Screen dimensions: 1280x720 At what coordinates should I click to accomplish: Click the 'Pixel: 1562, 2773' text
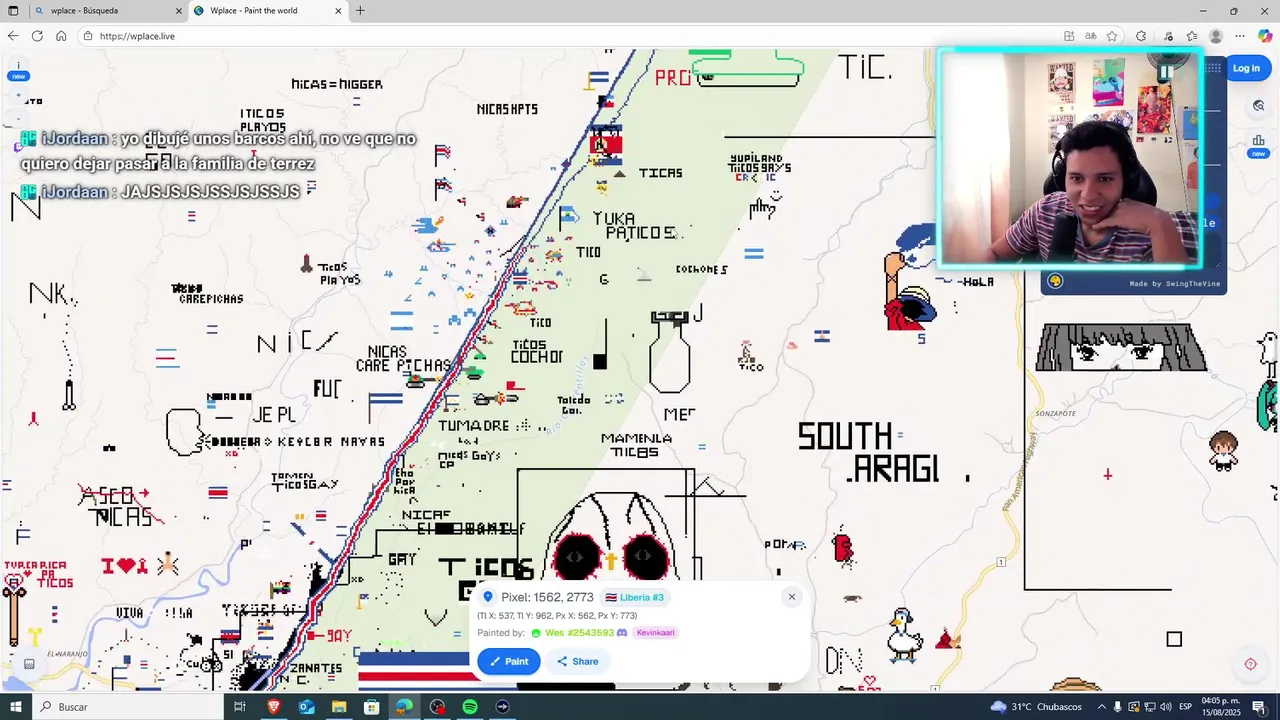tap(547, 597)
